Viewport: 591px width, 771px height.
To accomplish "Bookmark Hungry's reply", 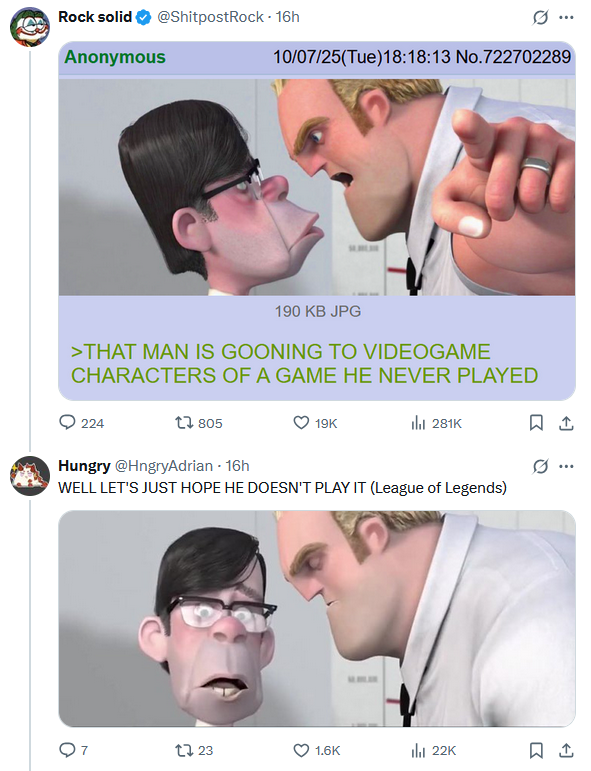I will 536,750.
